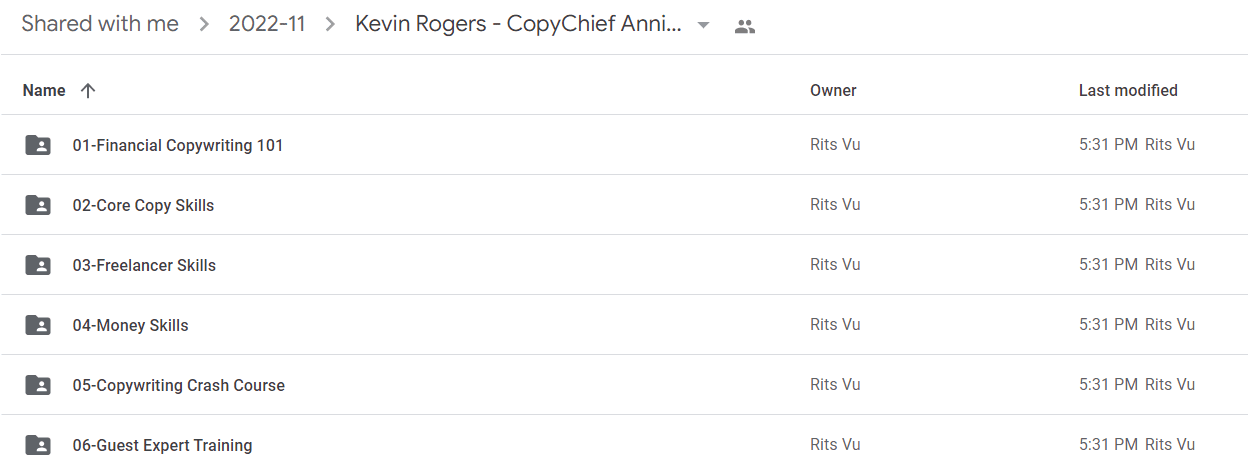Image resolution: width=1248 pixels, height=467 pixels.
Task: Go to Shared with me breadcrumb
Action: (x=100, y=24)
